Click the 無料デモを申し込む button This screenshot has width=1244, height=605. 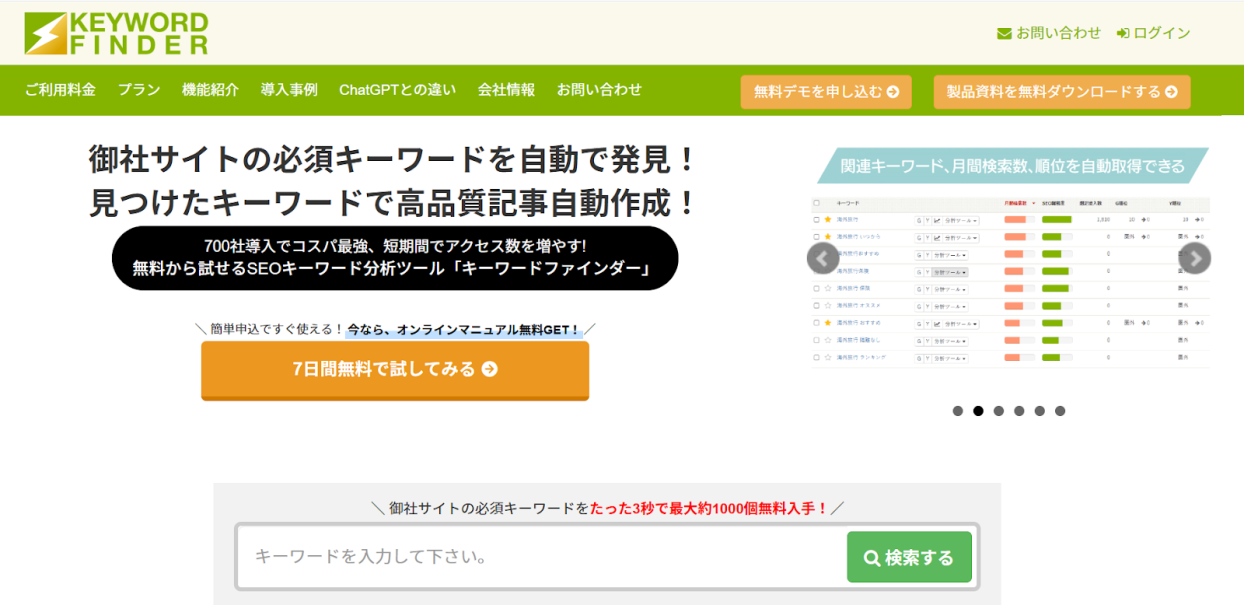click(826, 92)
